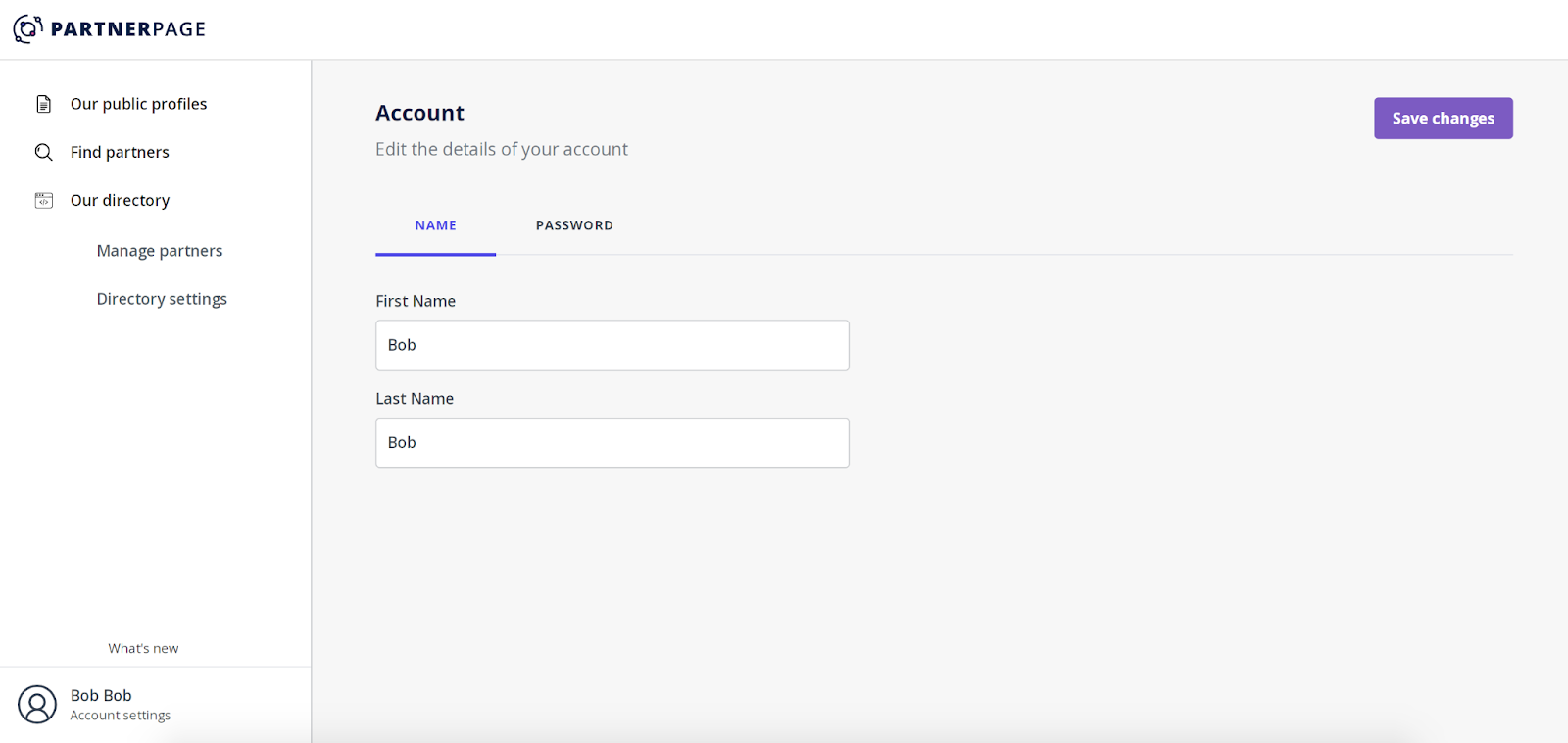Open the What's new link
Image resolution: width=1568 pixels, height=743 pixels.
click(143, 648)
